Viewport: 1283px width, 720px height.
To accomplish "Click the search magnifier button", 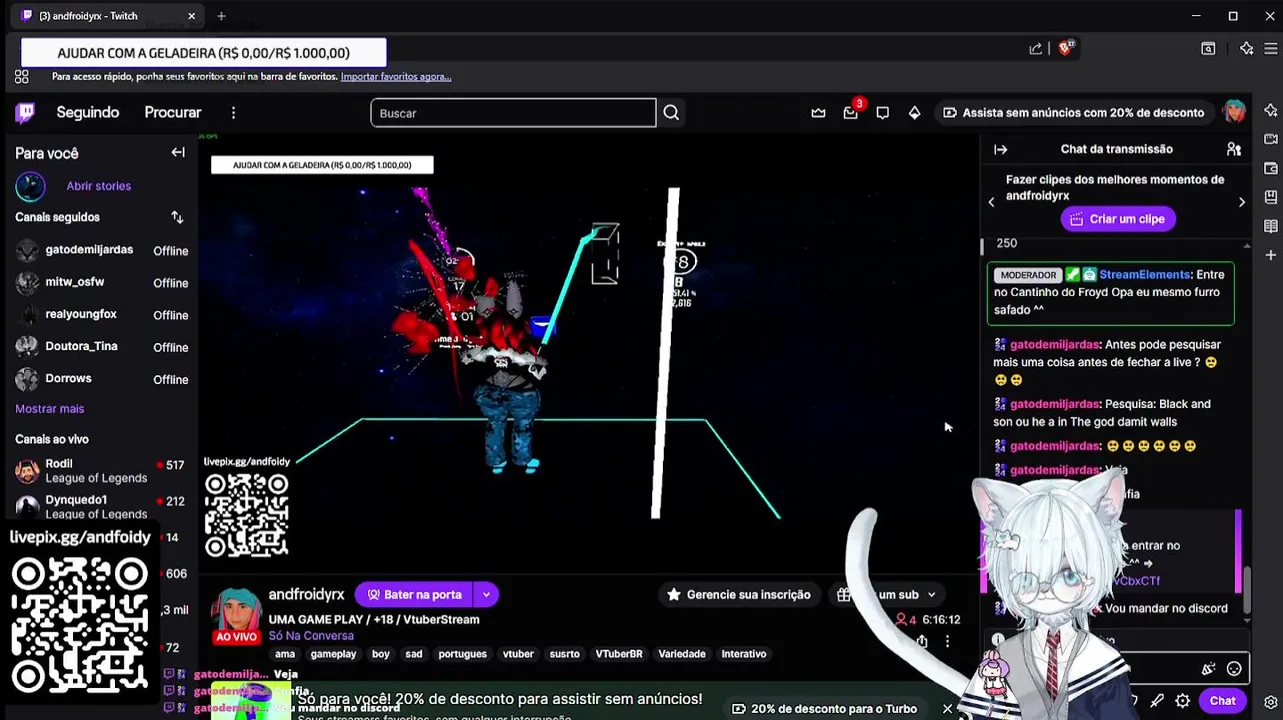I will tap(671, 113).
